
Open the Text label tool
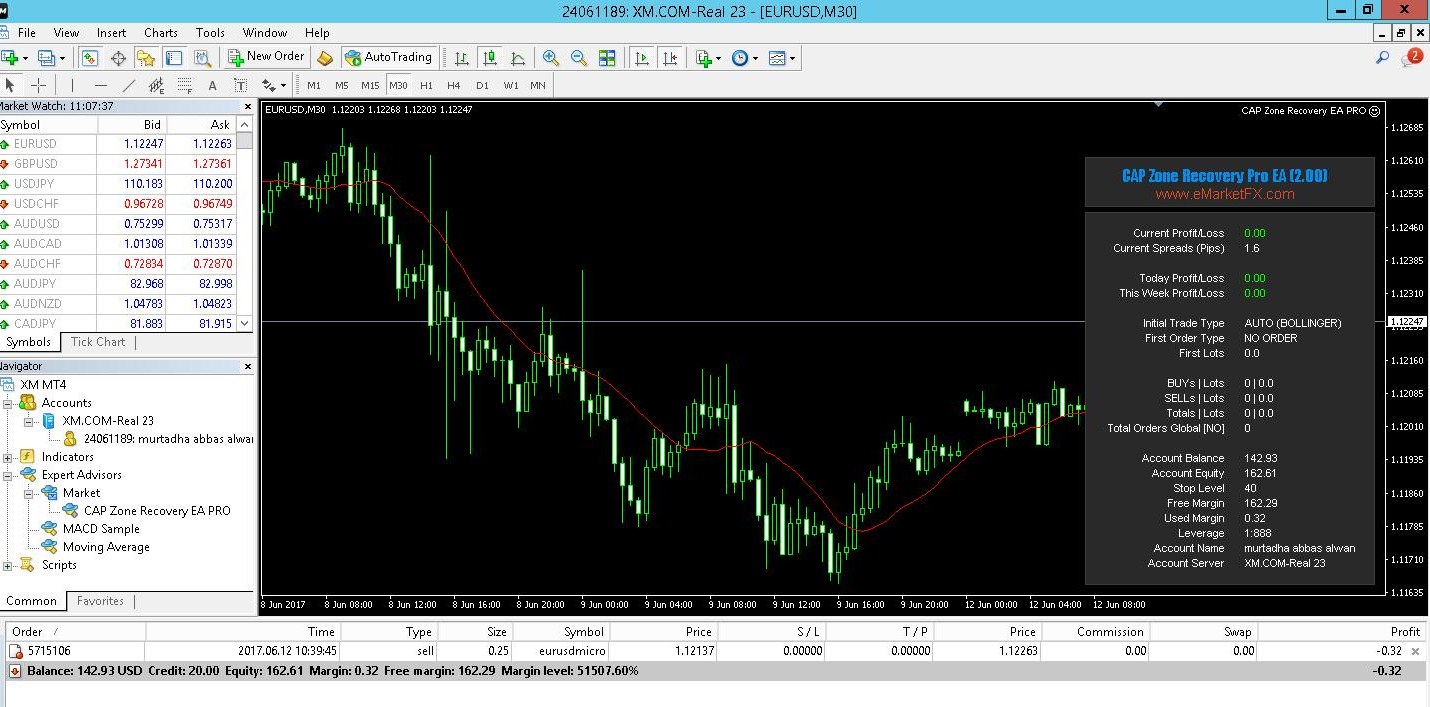click(x=240, y=85)
